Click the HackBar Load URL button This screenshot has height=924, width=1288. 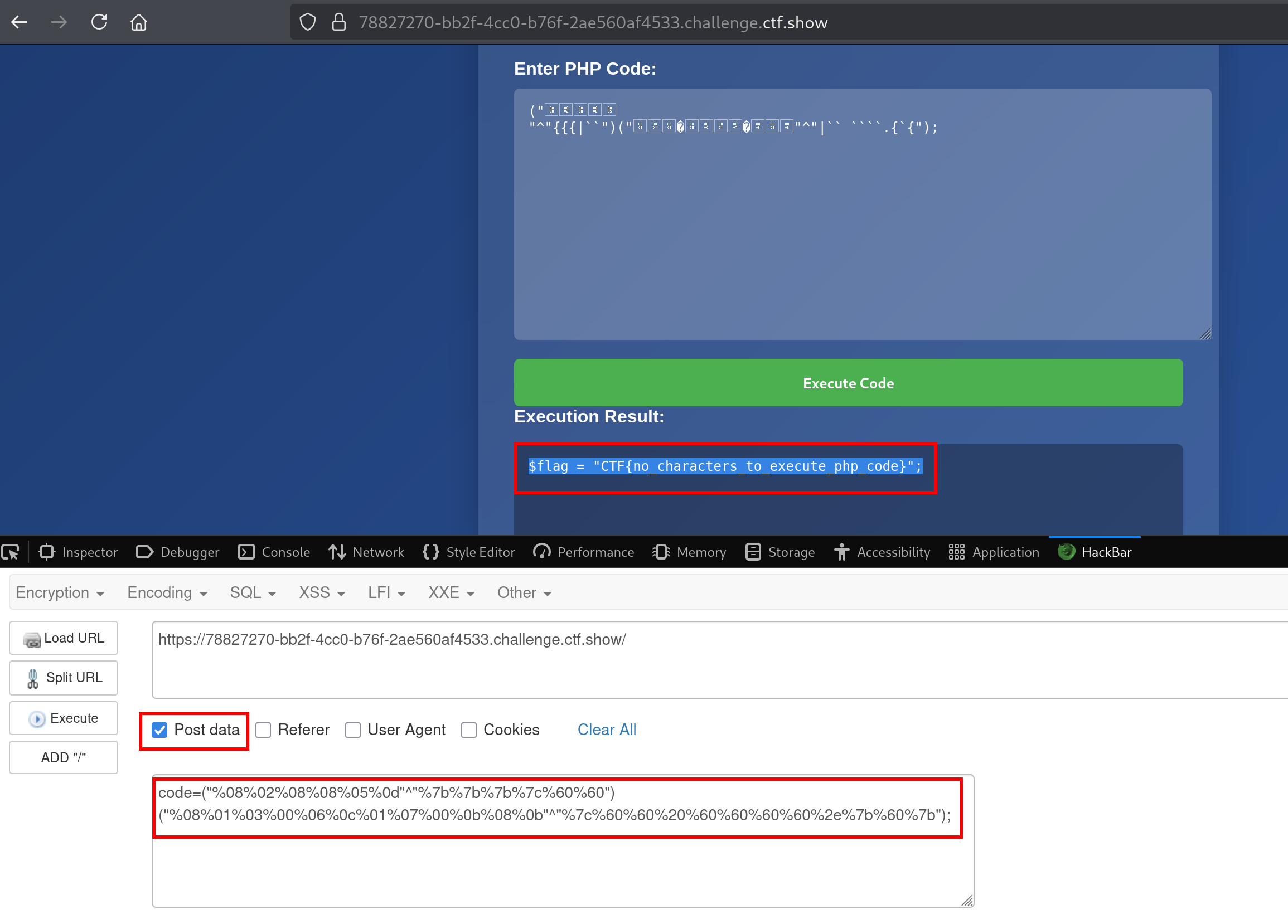pos(64,638)
